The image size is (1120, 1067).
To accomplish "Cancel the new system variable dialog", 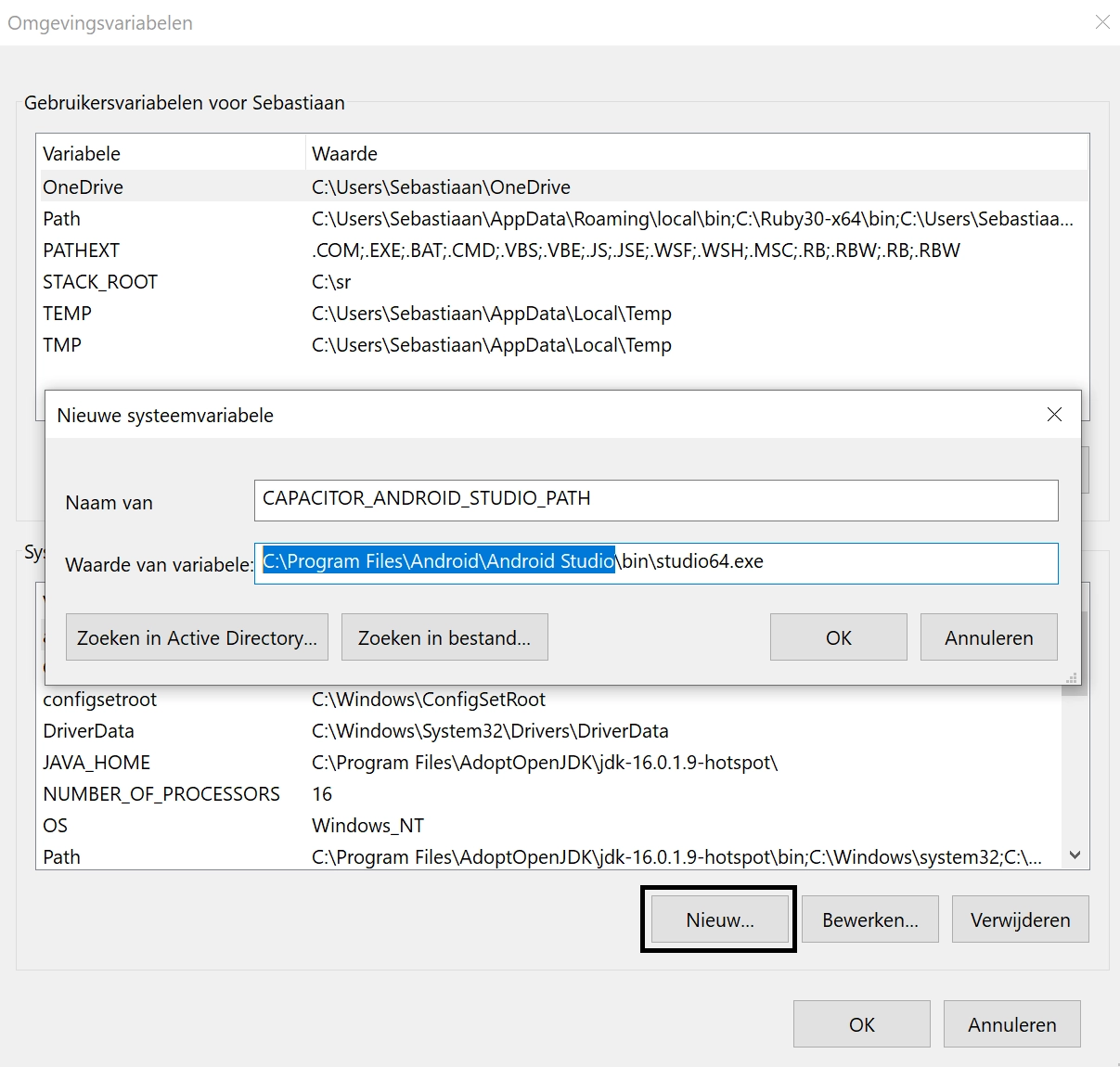I will [988, 637].
